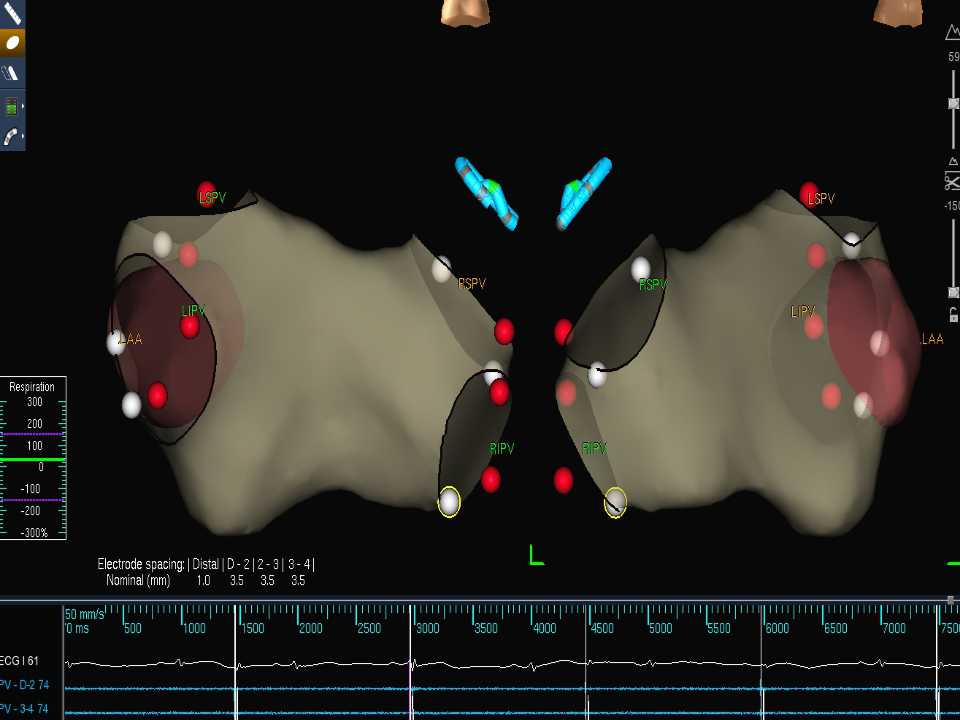The width and height of the screenshot is (960, 720).
Task: Click the highlighted ellipse point tool
Action: coord(11,42)
